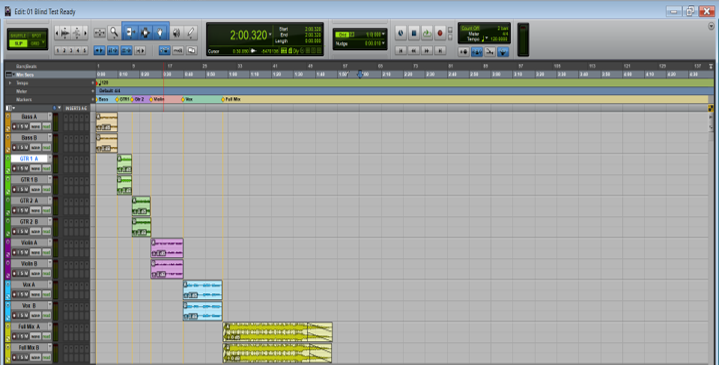The image size is (719, 365).
Task: Click the MIDI zoom button
Action: 76,33
